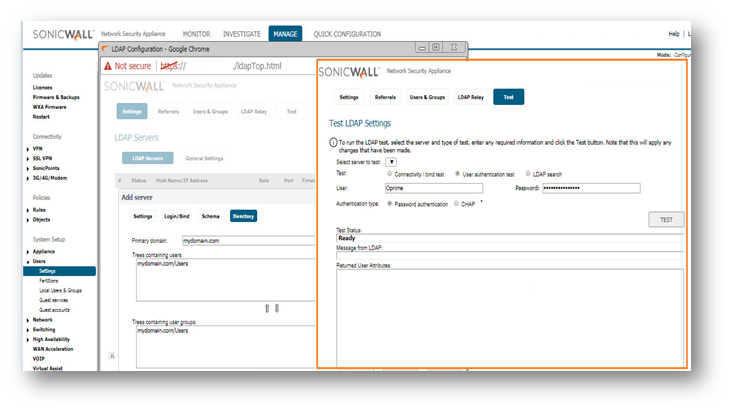Select the LDAP search radio option

click(x=527, y=173)
